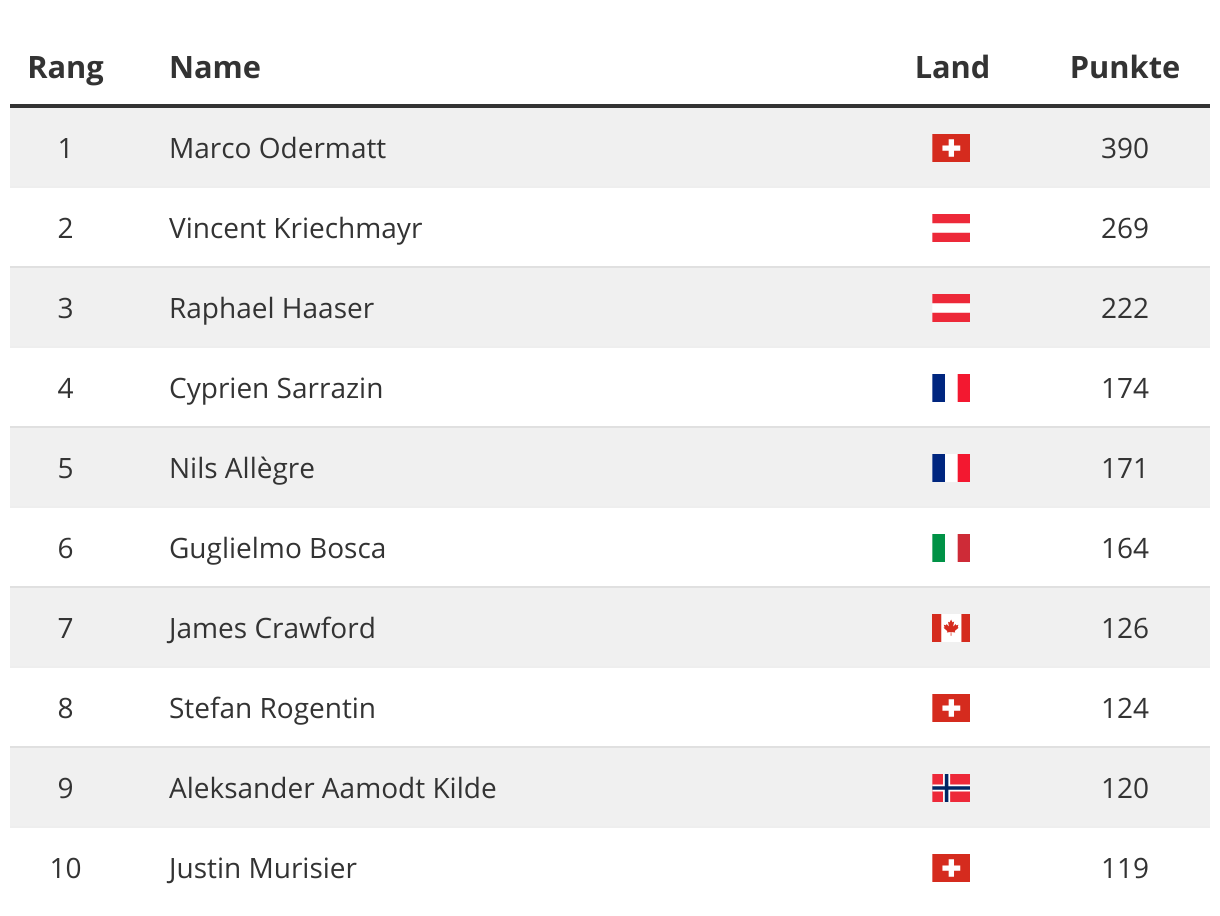
Task: Click the 390 points value
Action: [x=1124, y=148]
